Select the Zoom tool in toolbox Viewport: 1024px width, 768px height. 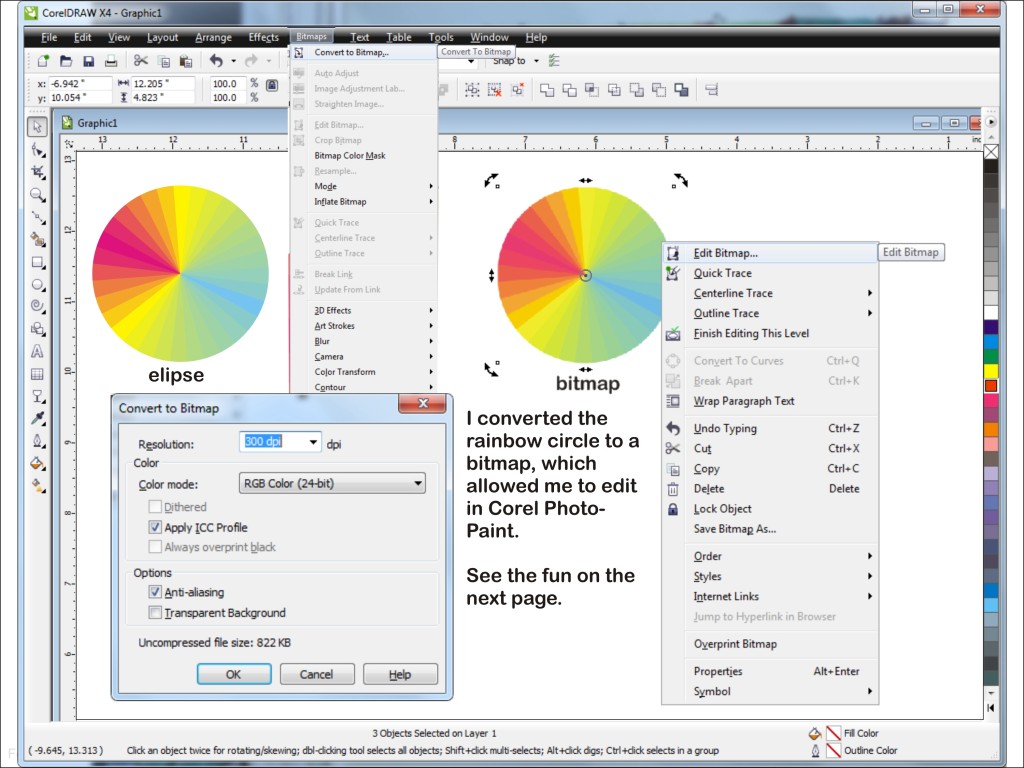pos(37,195)
